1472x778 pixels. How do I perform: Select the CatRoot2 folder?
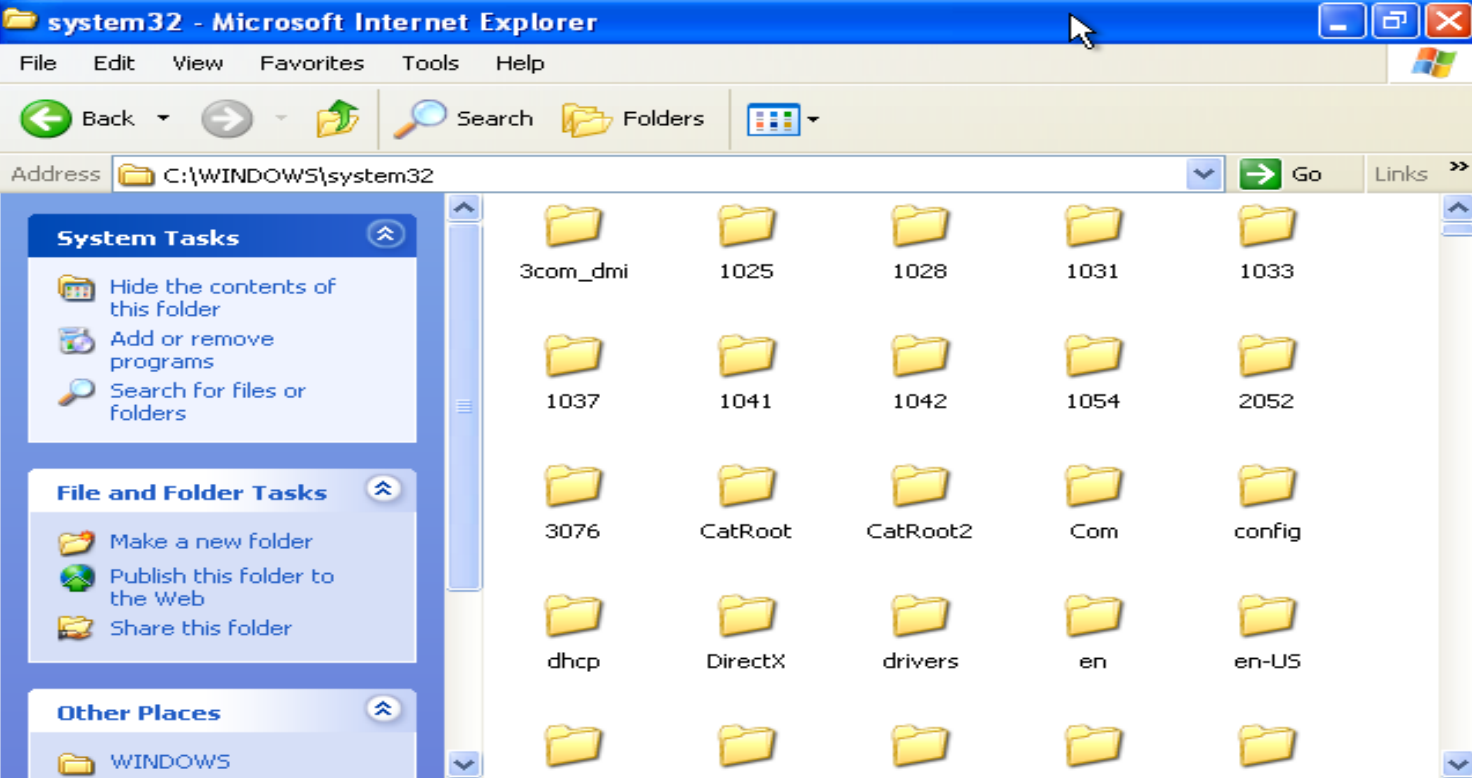[x=919, y=502]
